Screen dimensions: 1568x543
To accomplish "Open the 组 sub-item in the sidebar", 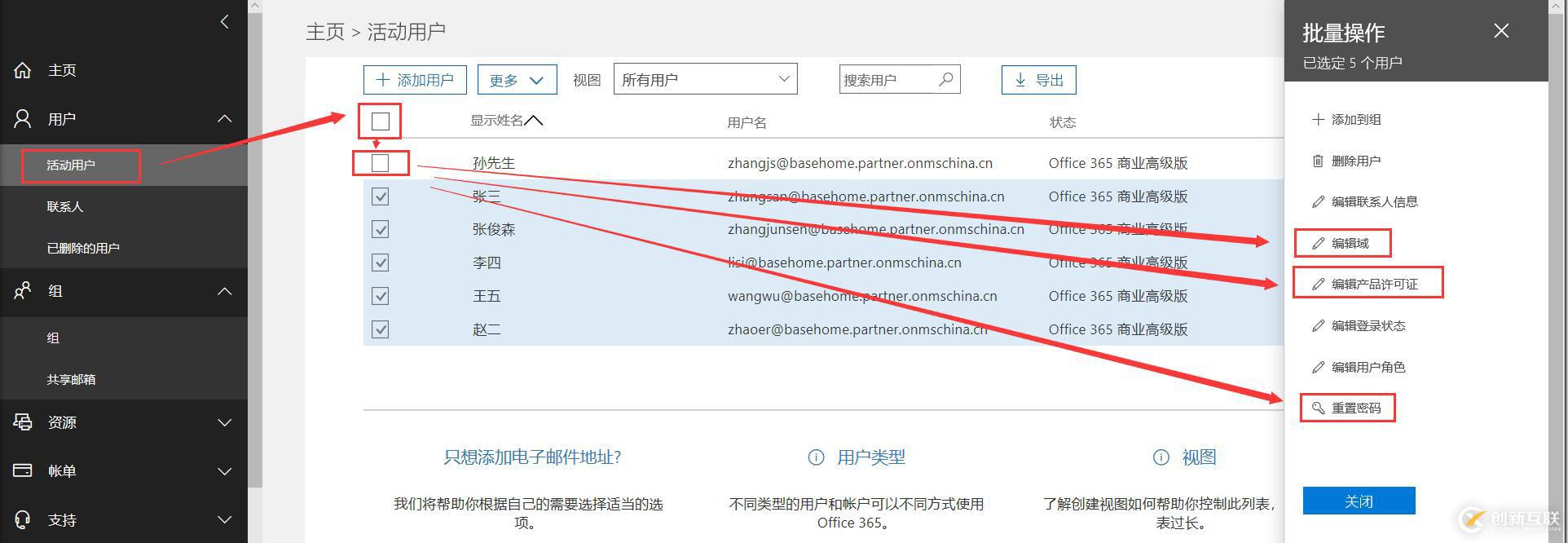I will [x=53, y=338].
